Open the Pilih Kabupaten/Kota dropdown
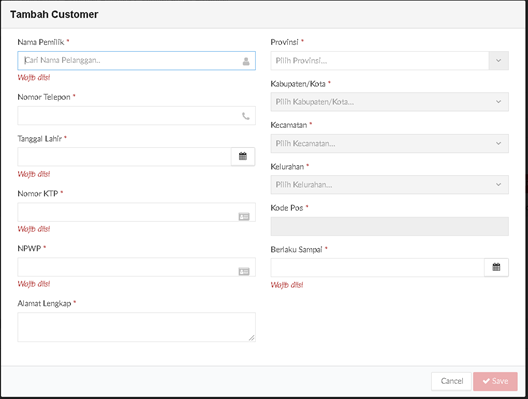Screen dimensions: 528x399 pyautogui.click(x=390, y=102)
